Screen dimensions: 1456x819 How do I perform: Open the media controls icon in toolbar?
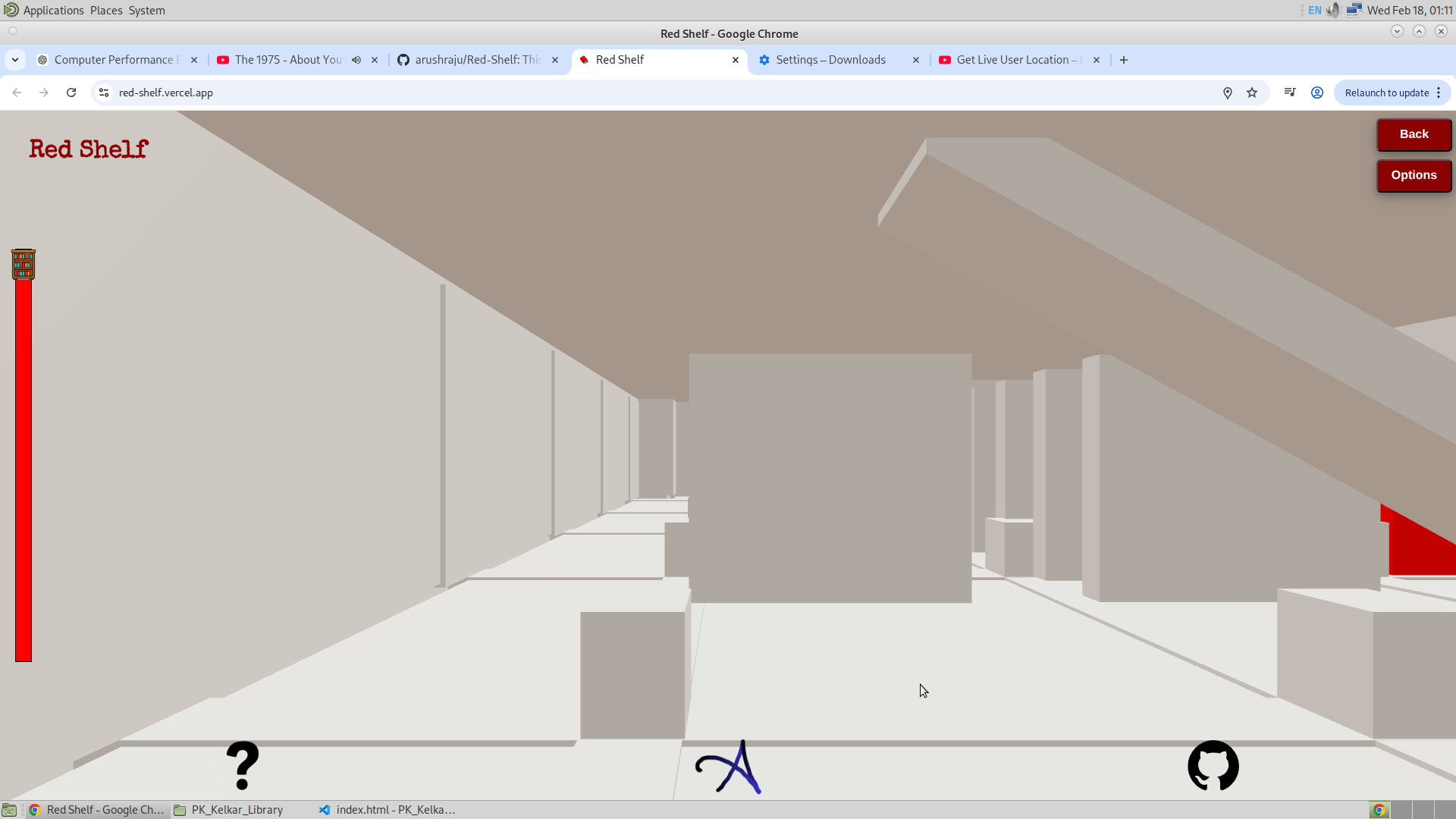coord(1290,93)
